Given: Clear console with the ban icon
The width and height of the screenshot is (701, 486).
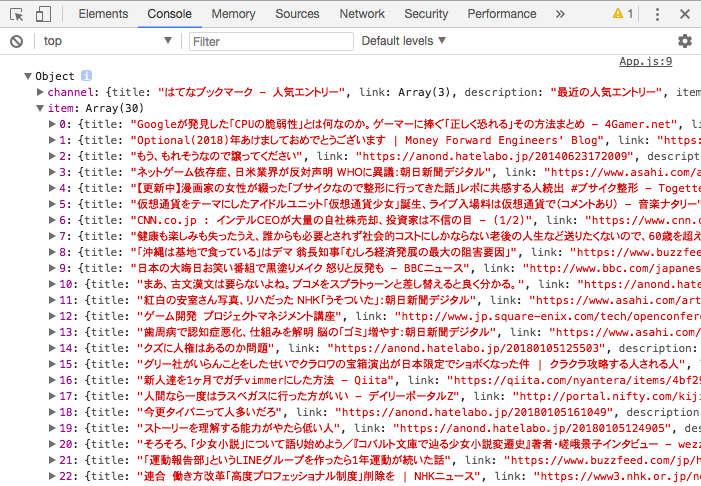Looking at the screenshot, I should click(17, 42).
